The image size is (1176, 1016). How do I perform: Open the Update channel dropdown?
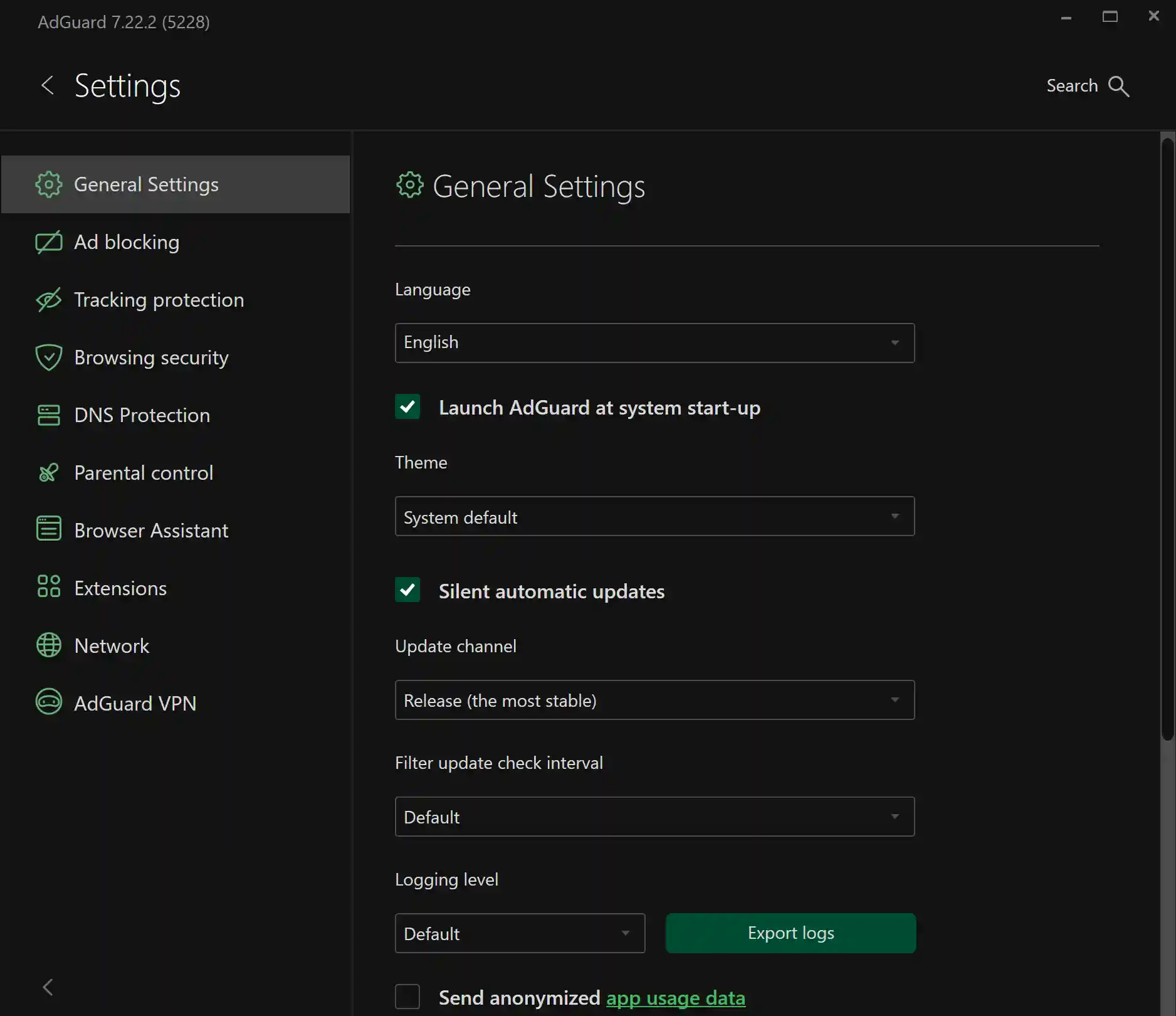654,700
